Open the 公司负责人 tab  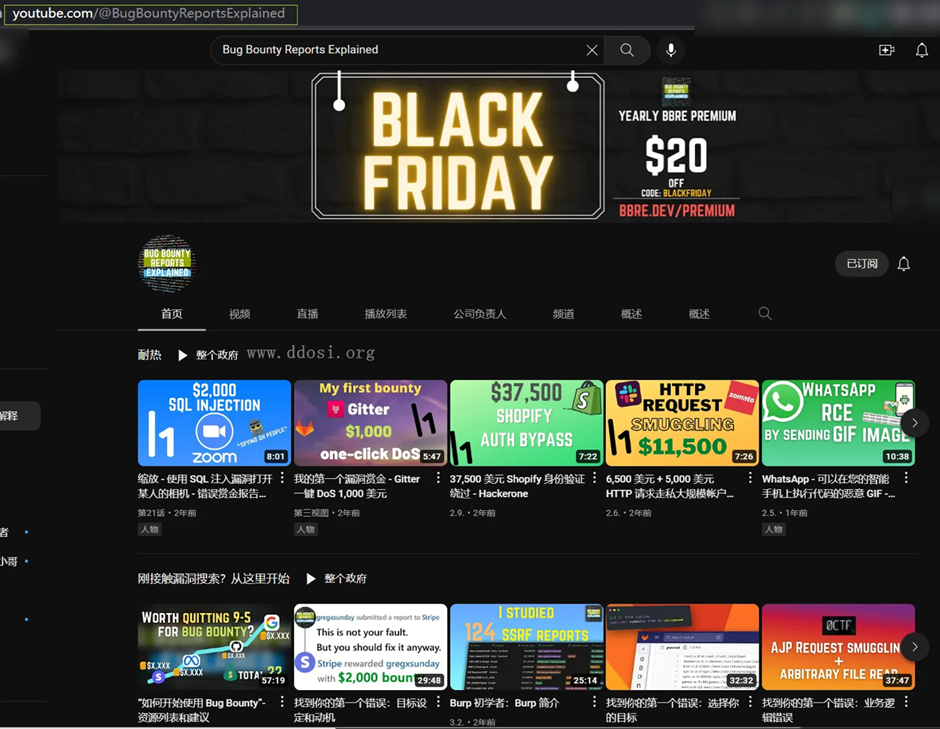coord(480,314)
